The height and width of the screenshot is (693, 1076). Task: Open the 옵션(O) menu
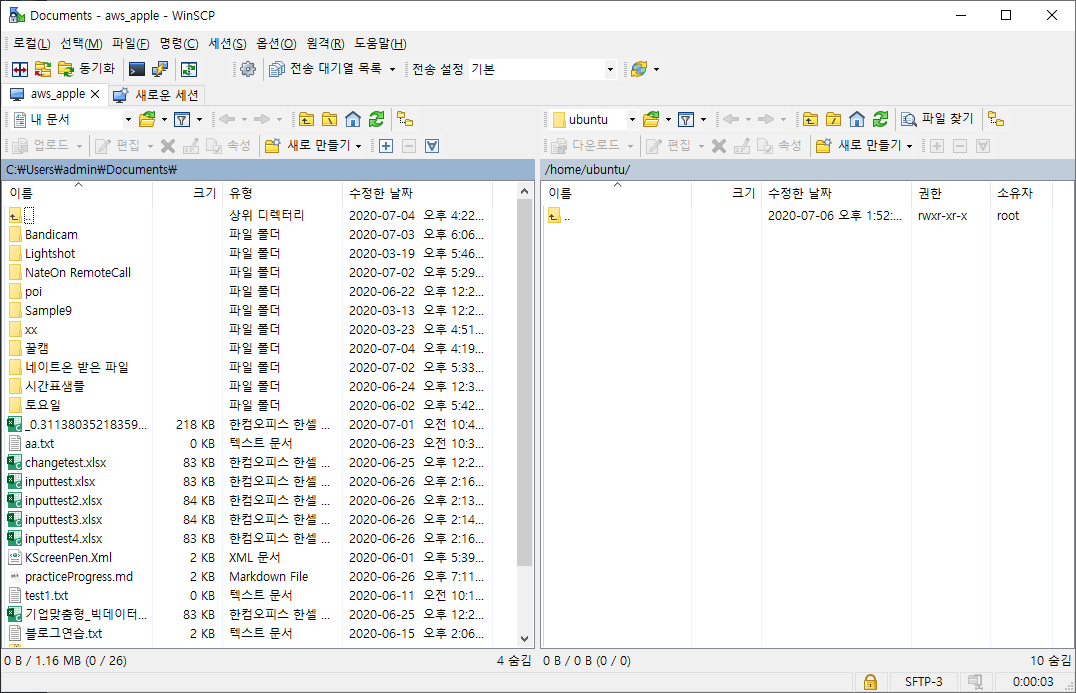click(276, 43)
